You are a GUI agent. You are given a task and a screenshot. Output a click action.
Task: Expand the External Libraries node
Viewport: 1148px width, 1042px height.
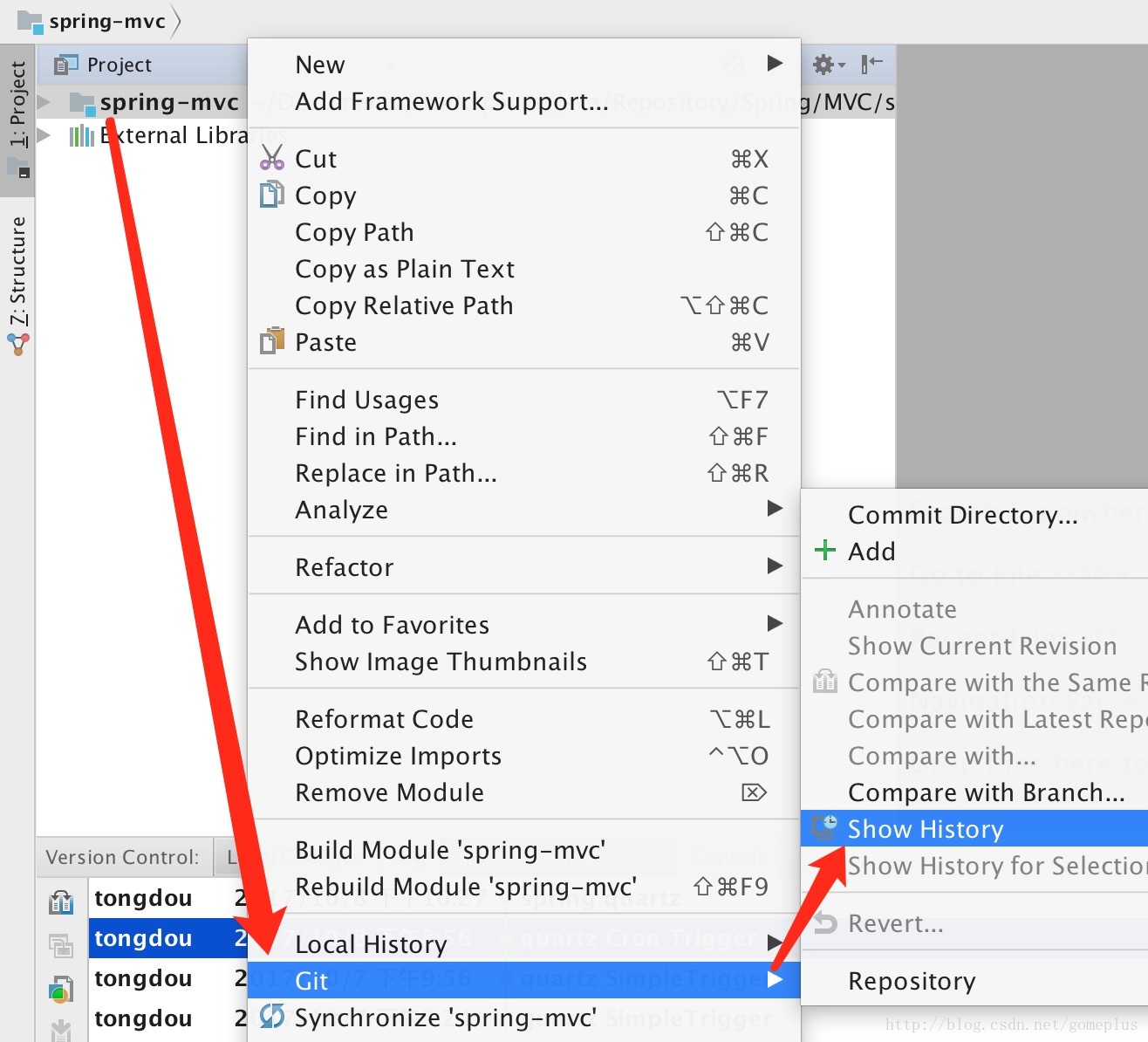[x=44, y=135]
